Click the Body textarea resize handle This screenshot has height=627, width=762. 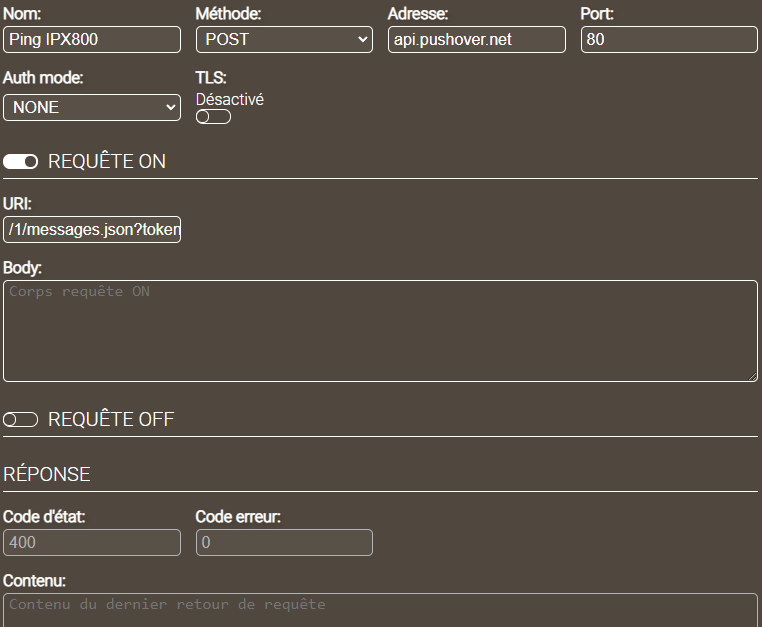752,376
